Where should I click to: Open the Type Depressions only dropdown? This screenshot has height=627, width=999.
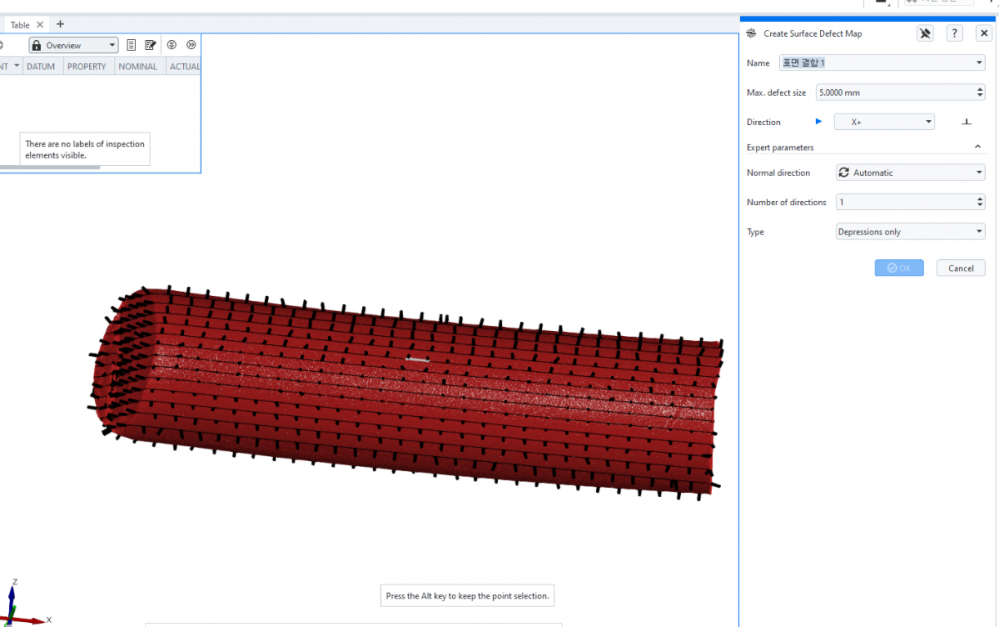point(910,232)
